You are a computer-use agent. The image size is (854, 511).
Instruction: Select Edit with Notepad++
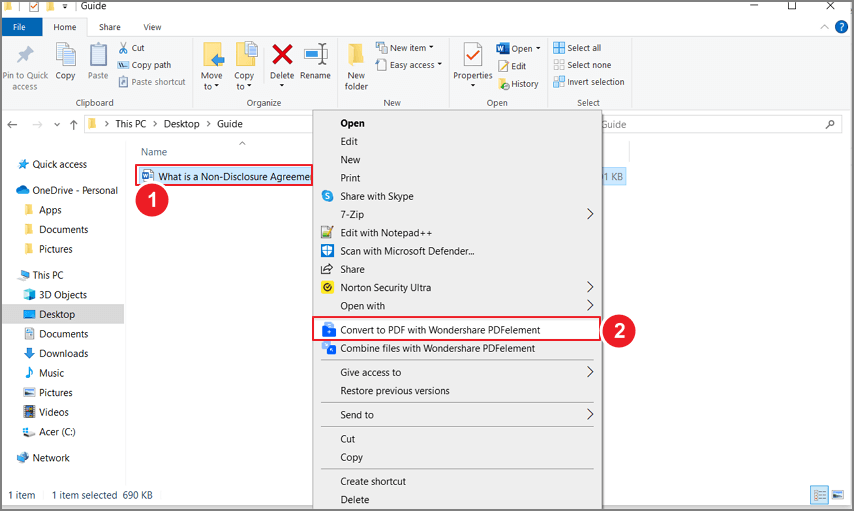click(x=456, y=233)
